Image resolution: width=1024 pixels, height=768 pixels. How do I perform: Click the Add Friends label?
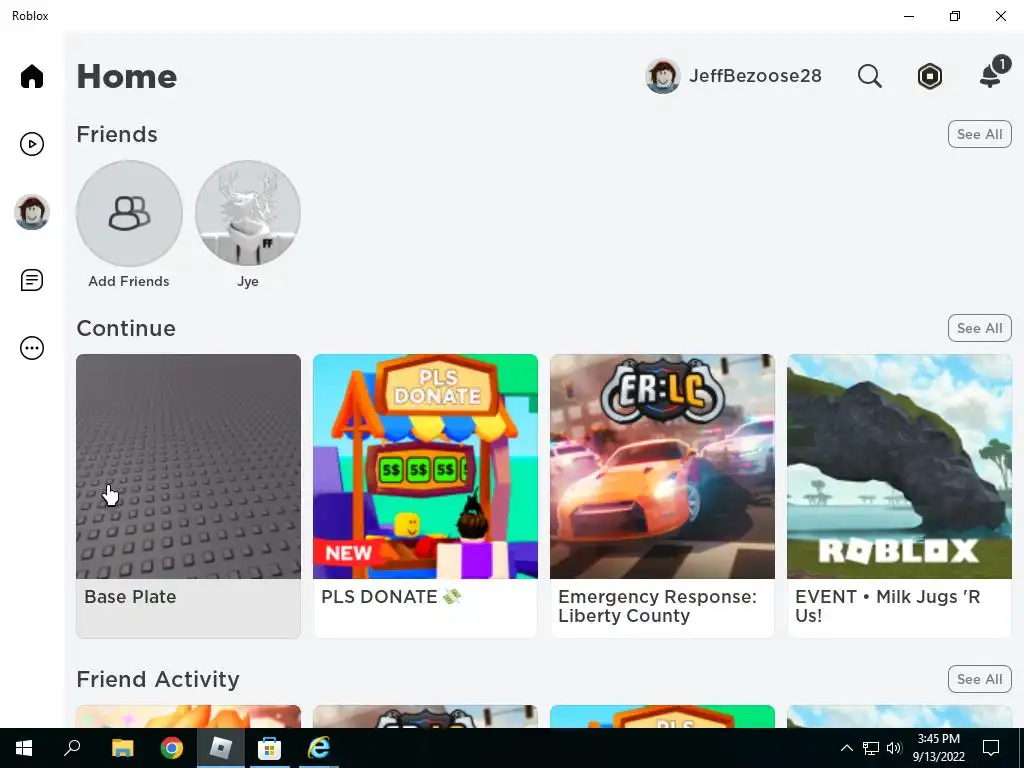click(x=129, y=281)
